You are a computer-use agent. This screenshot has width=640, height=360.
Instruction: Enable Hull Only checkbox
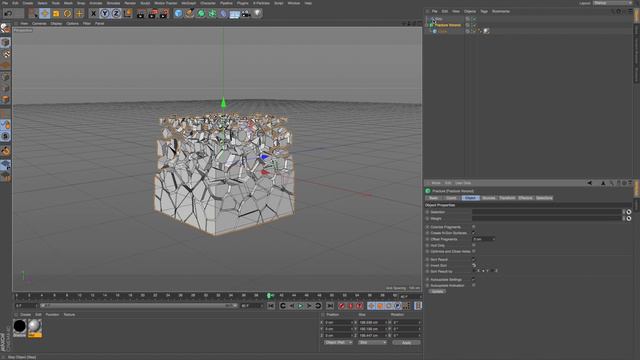[x=473, y=245]
